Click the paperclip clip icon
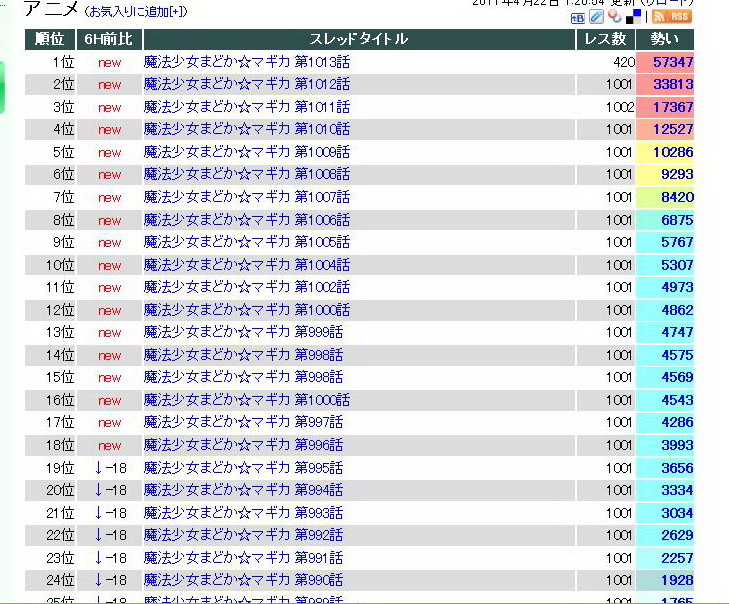Screen dimensions: 729x604 point(597,17)
